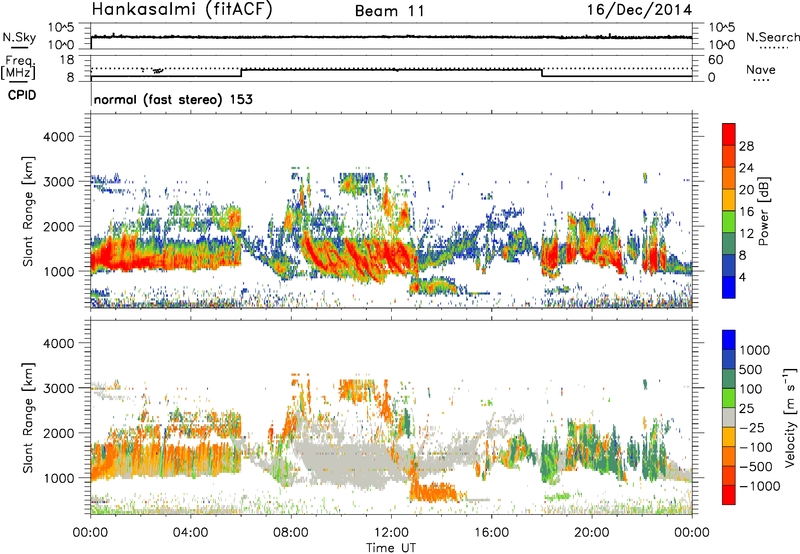Click the '16:00' time axis tick
The height and width of the screenshot is (554, 800).
(491, 533)
